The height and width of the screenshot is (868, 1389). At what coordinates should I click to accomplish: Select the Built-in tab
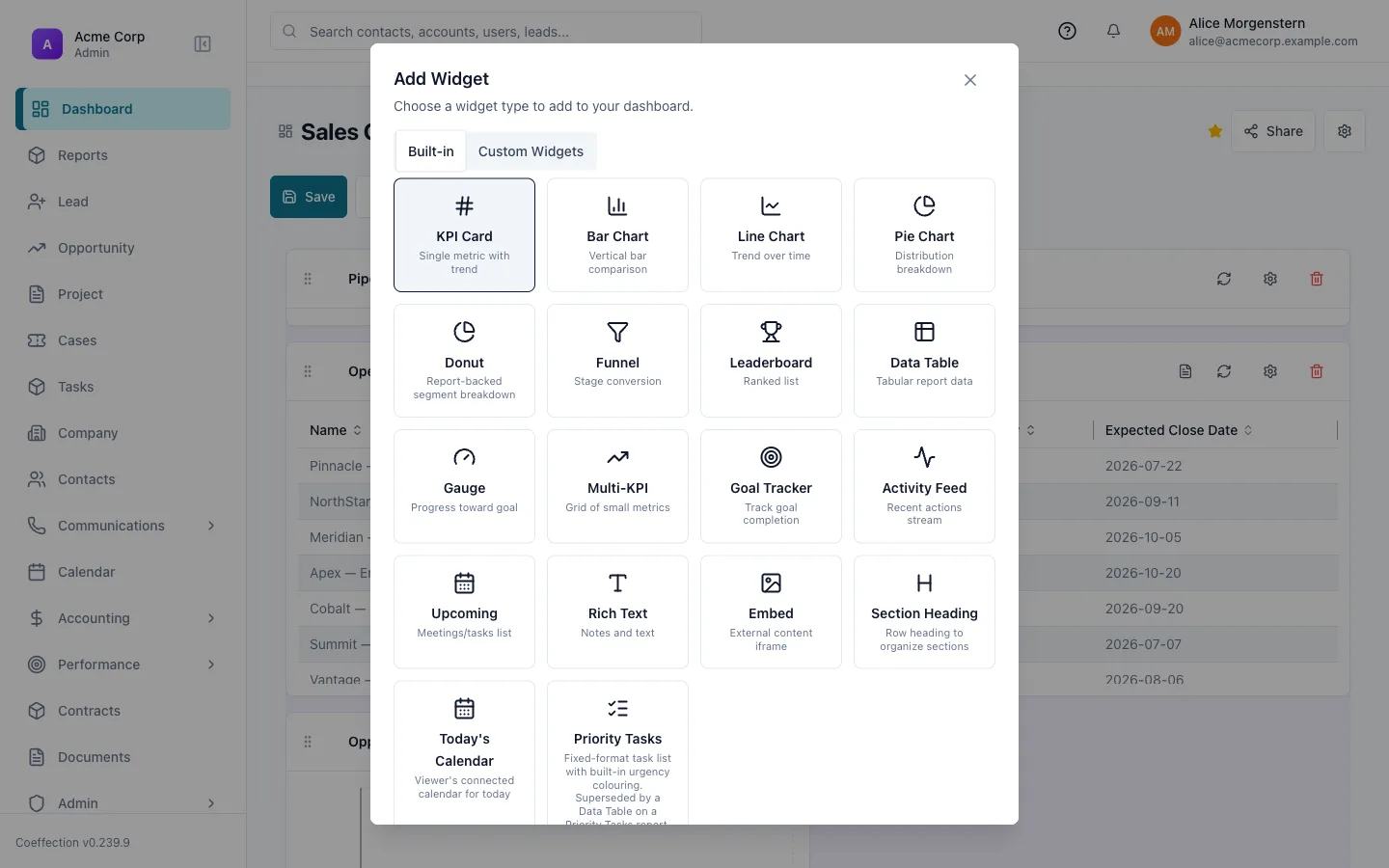431,151
